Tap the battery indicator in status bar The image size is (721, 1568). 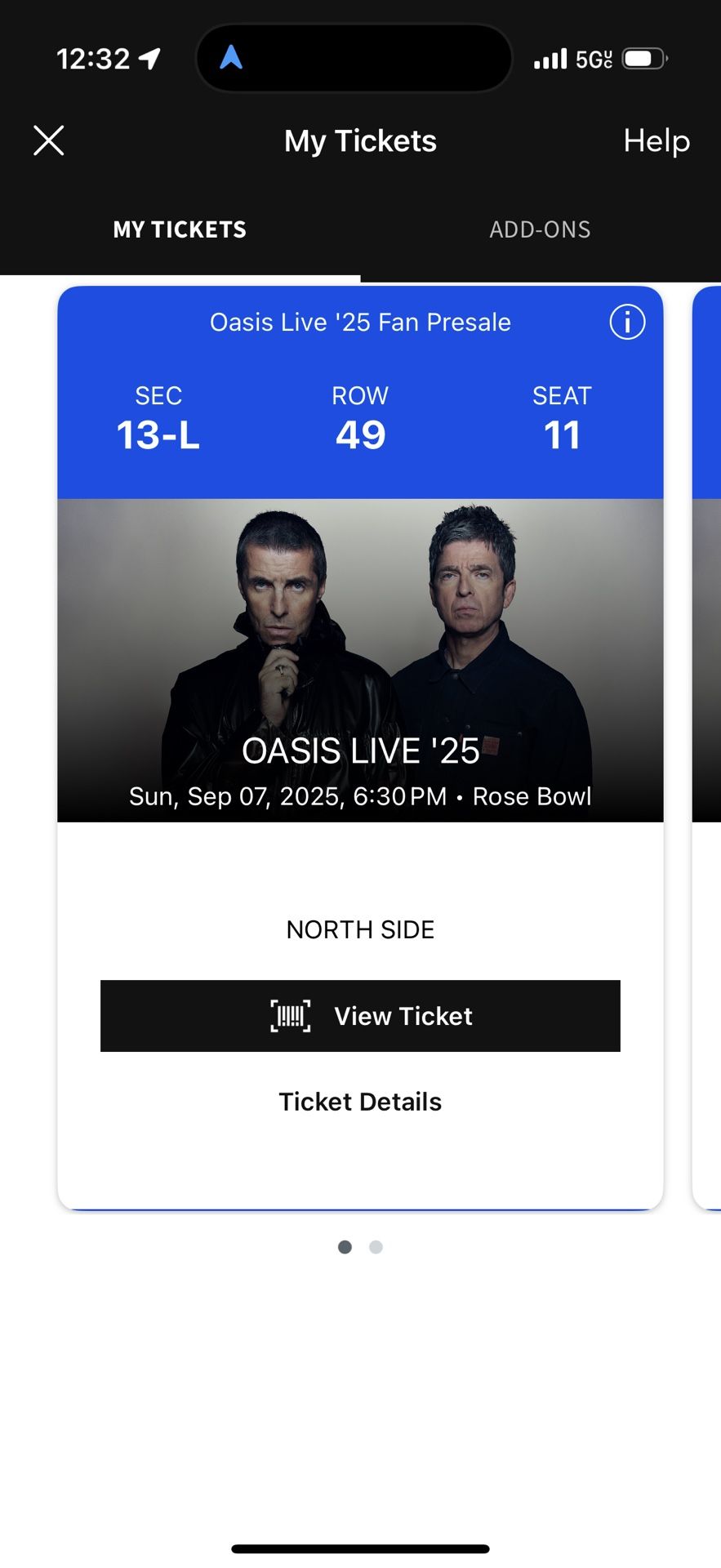(x=644, y=59)
